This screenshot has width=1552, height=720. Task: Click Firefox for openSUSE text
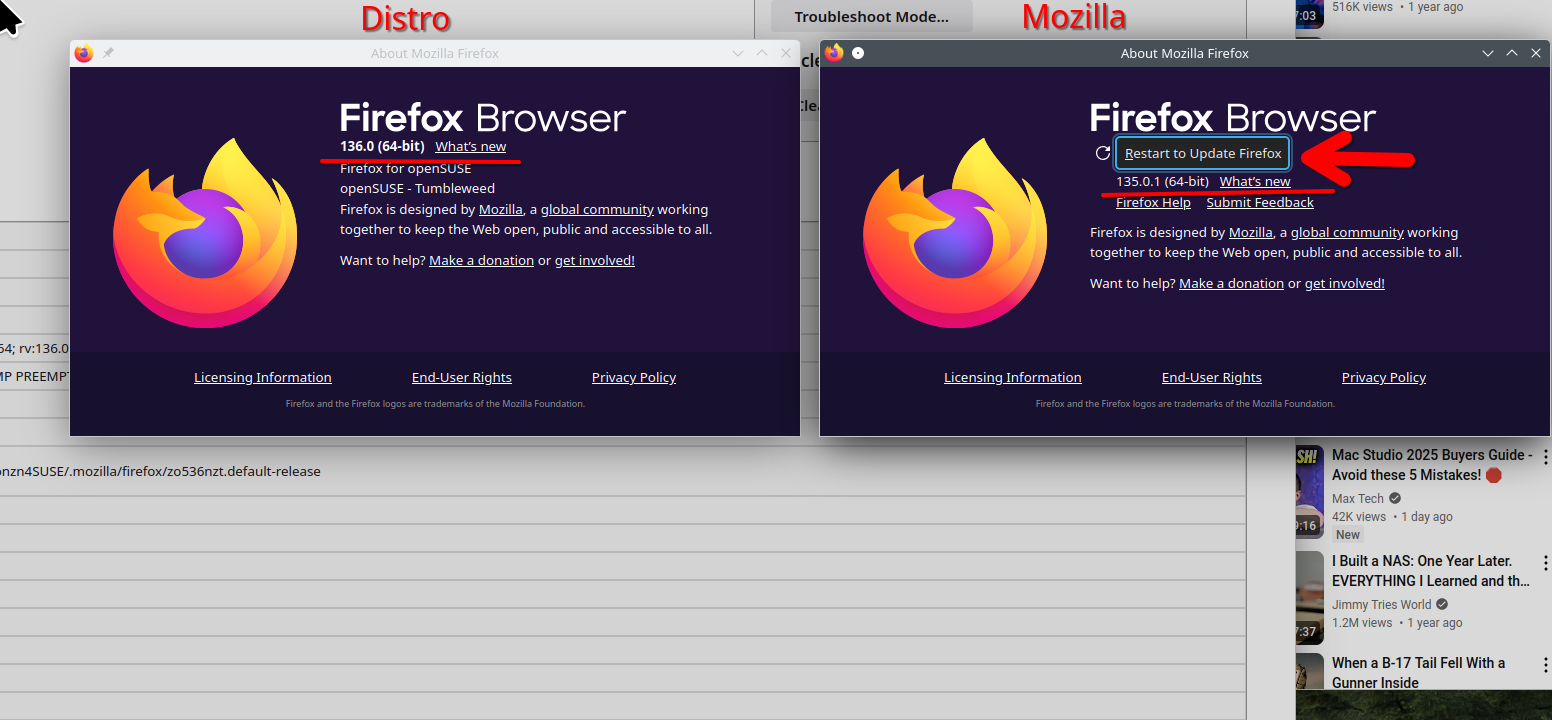tap(405, 169)
